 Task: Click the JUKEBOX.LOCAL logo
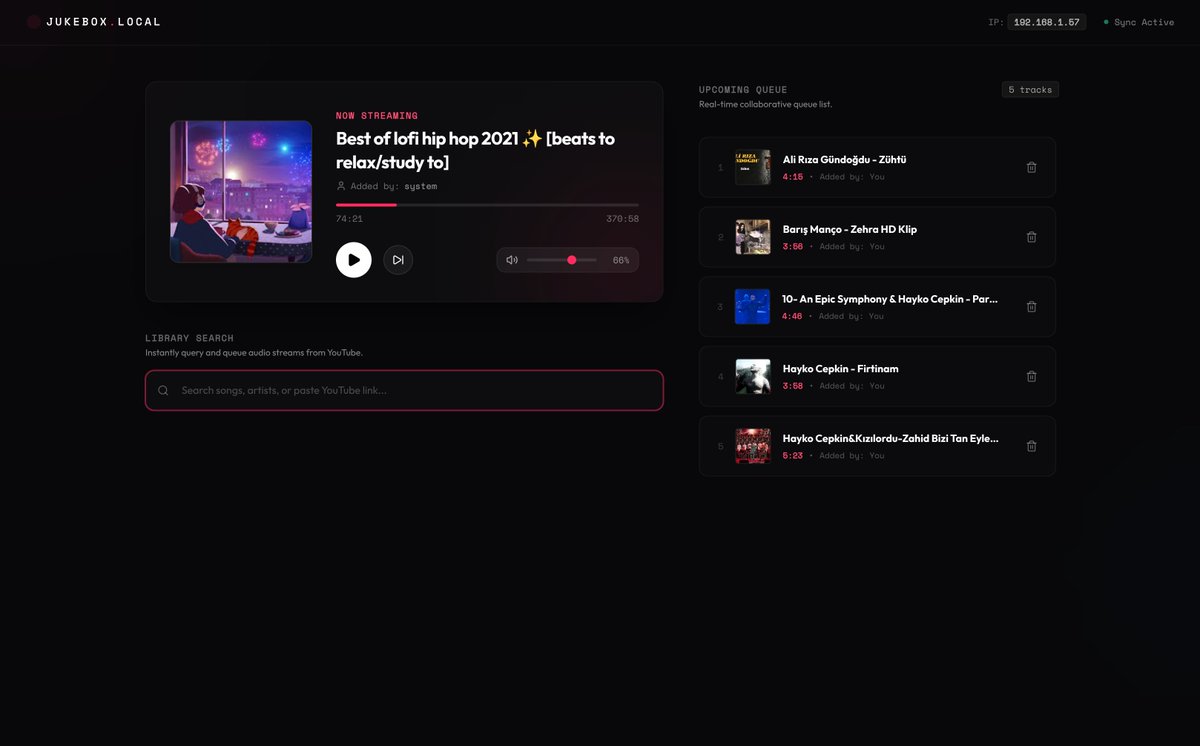(x=93, y=22)
